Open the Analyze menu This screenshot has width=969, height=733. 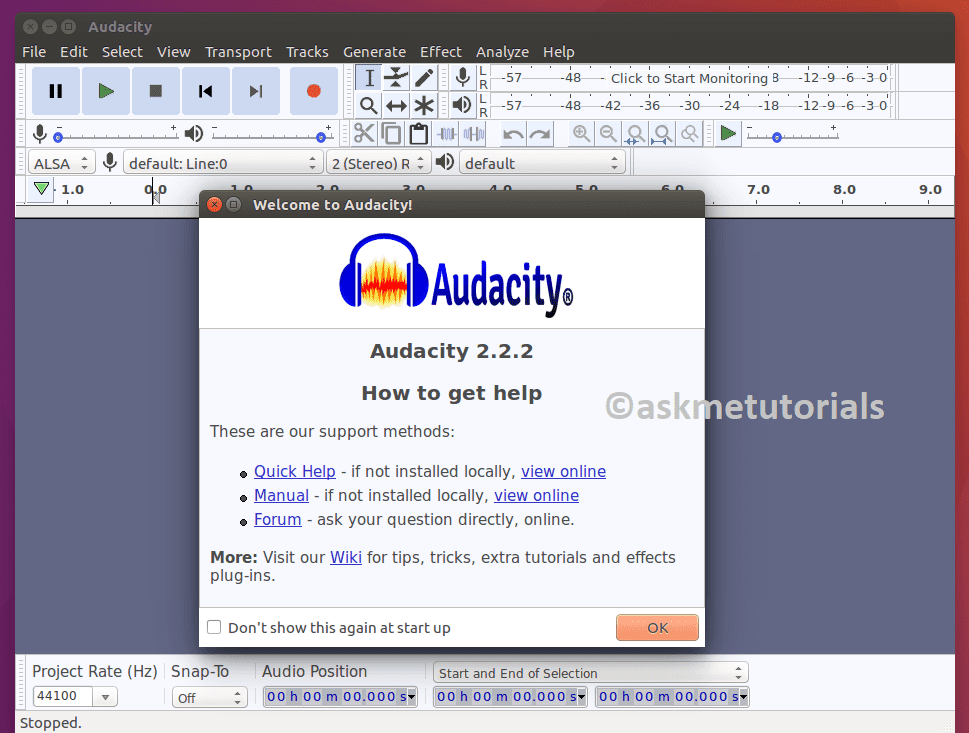tap(502, 52)
